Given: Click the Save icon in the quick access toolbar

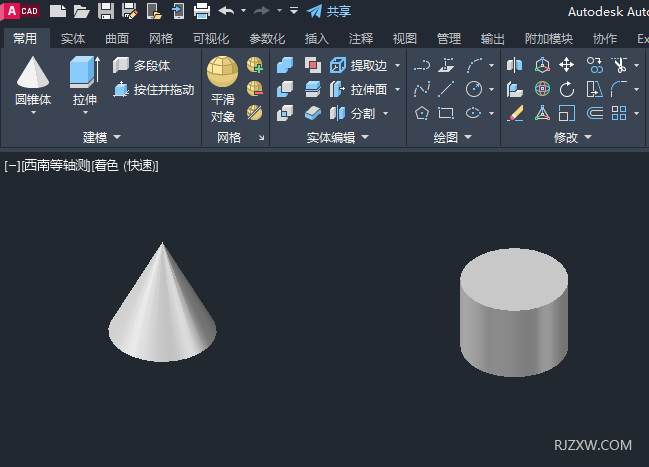Looking at the screenshot, I should [105, 11].
